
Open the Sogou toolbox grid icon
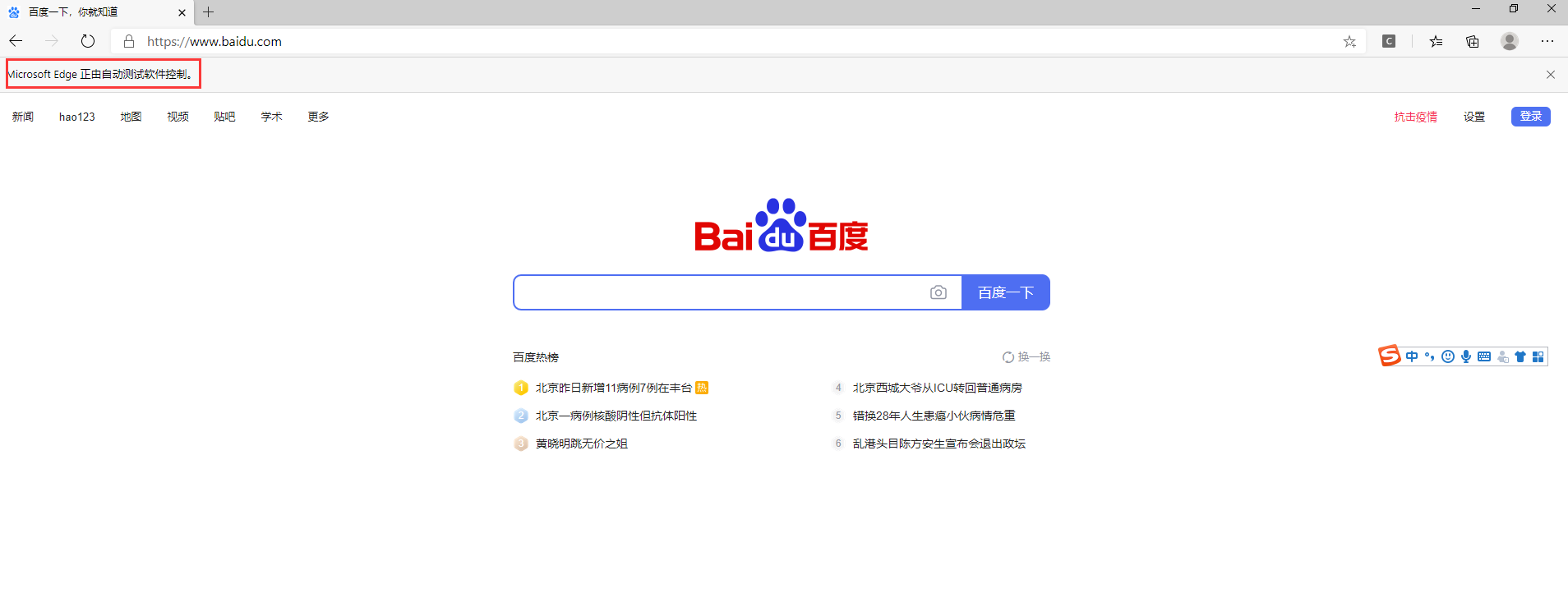point(1538,356)
